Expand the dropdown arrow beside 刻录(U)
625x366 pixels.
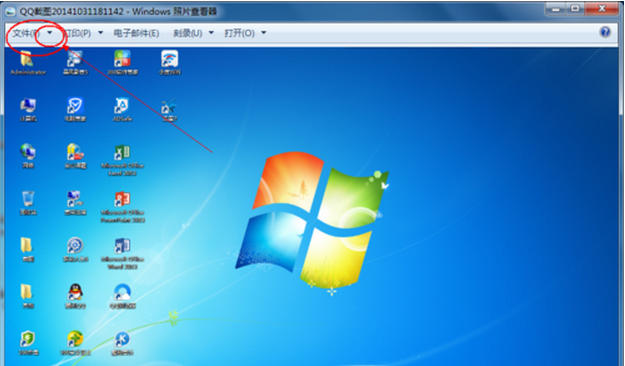pos(211,33)
